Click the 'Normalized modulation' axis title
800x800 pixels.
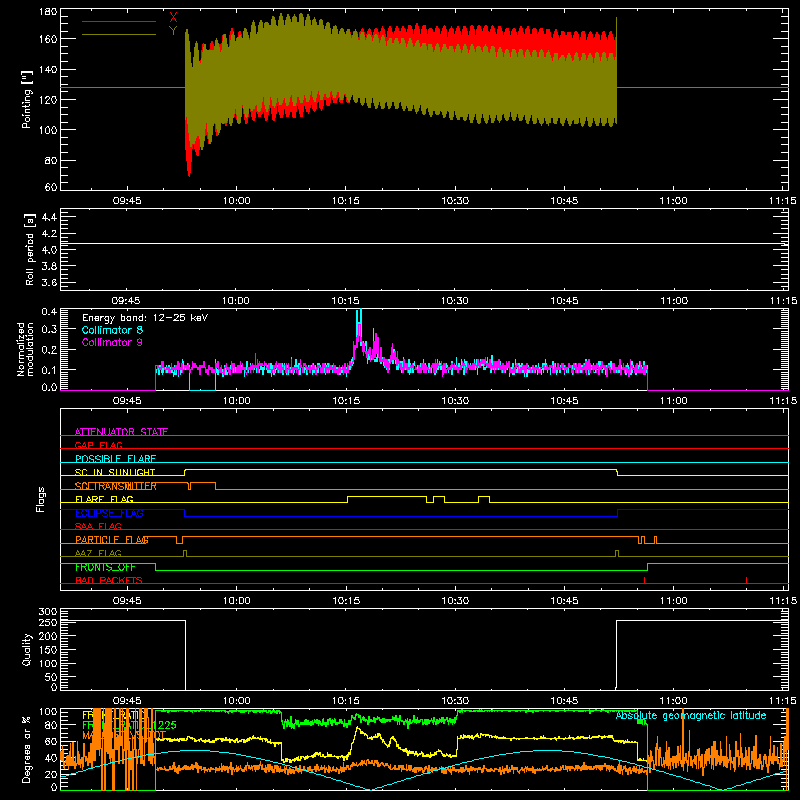[x=26, y=349]
